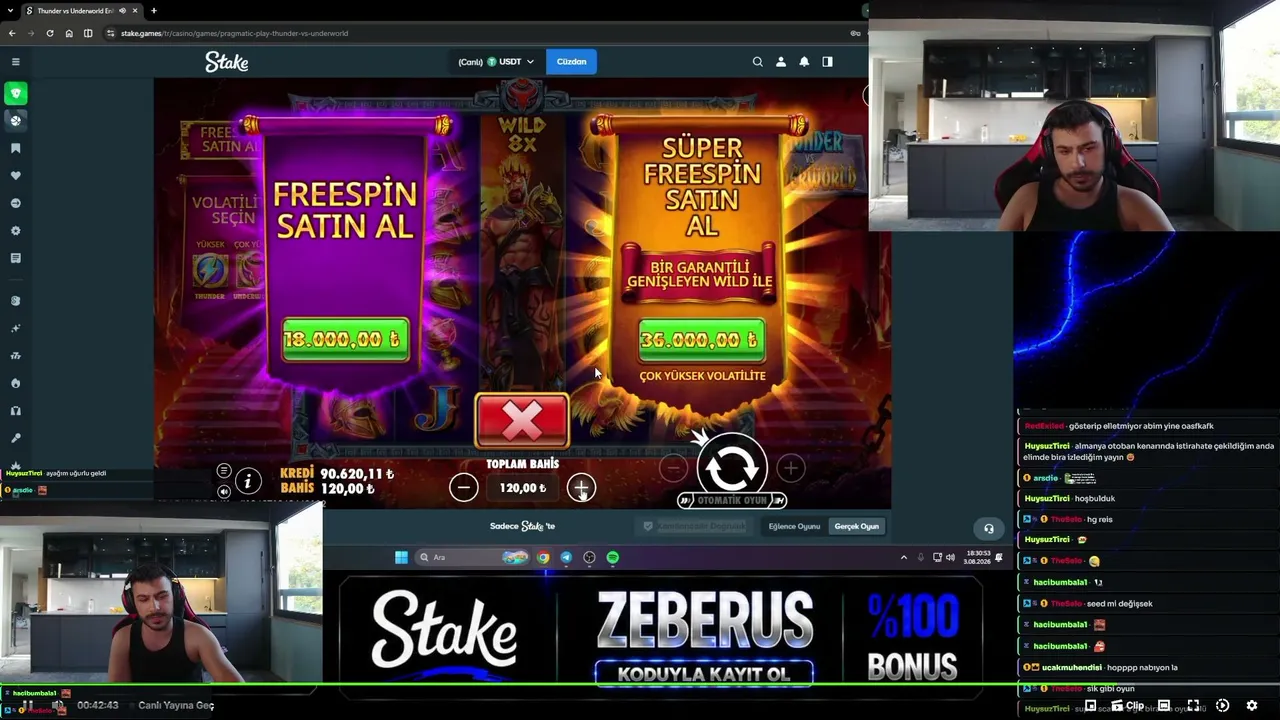
Task: Go back in the browser
Action: [x=12, y=33]
